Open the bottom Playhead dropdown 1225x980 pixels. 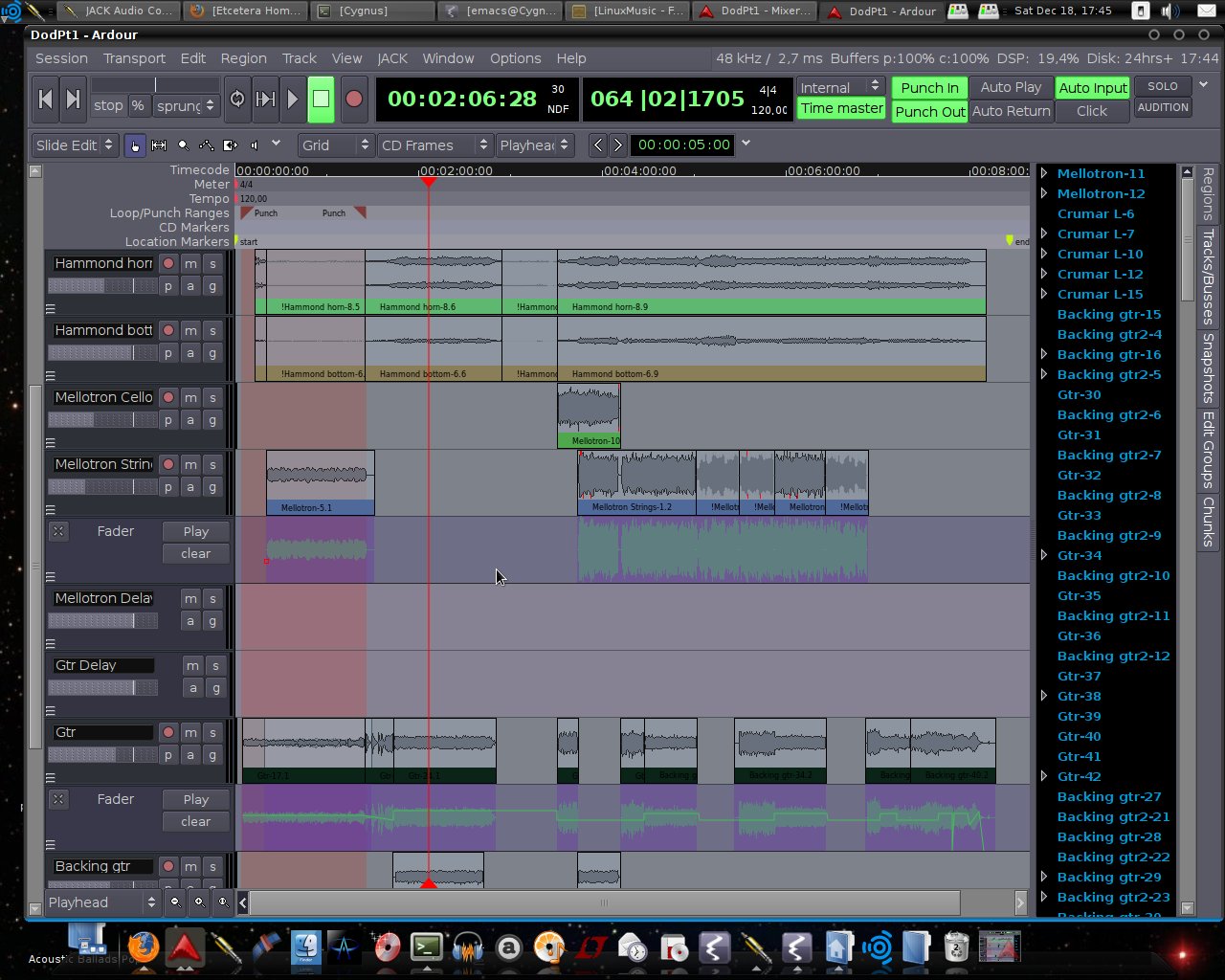click(x=101, y=902)
